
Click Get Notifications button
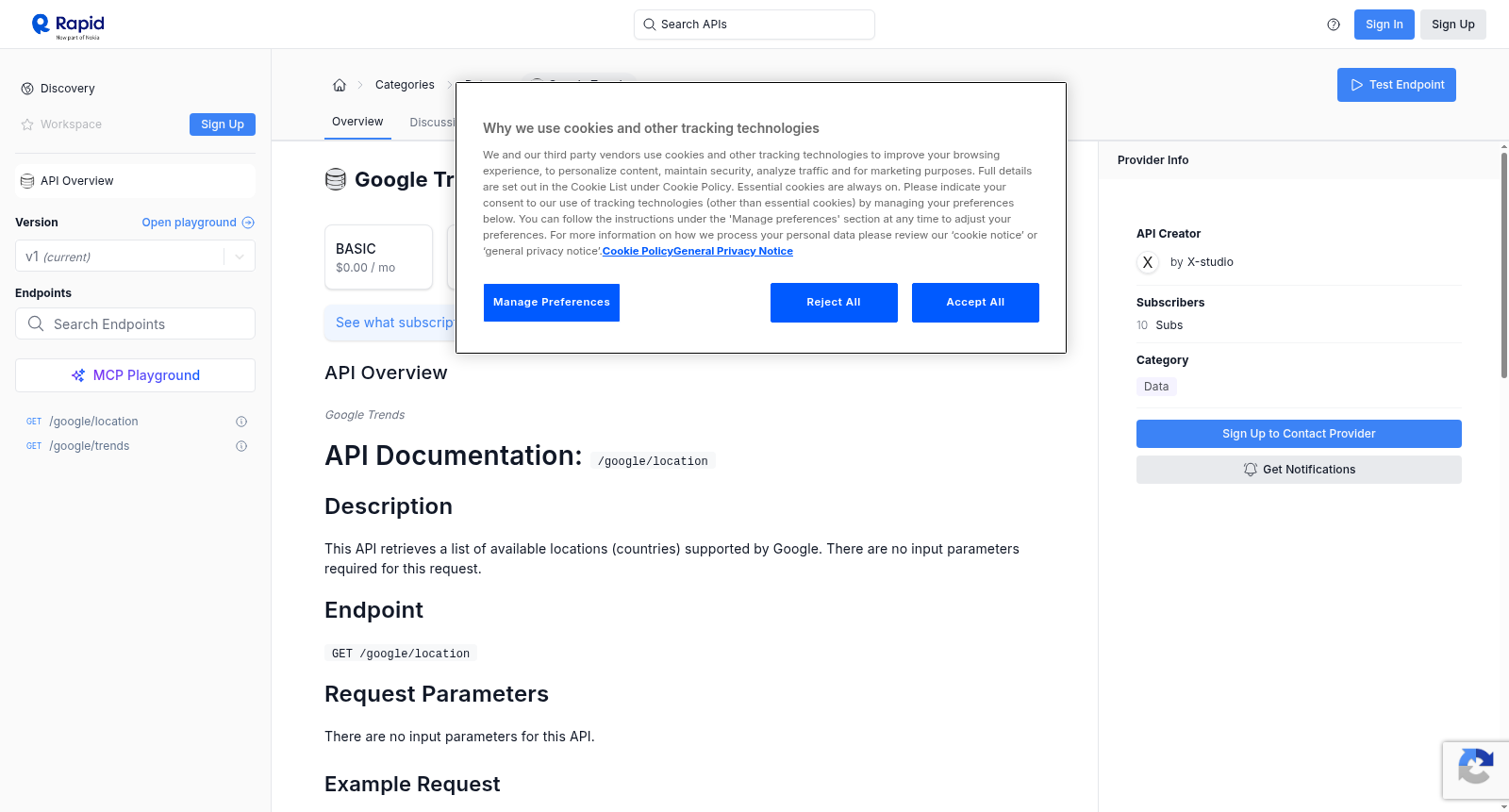[1299, 470]
